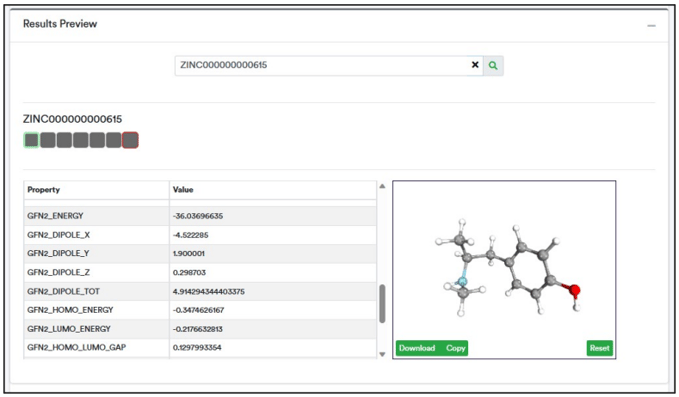Image resolution: width=679 pixels, height=397 pixels.
Task: Select the fourth gray conformer square
Action: [x=81, y=140]
